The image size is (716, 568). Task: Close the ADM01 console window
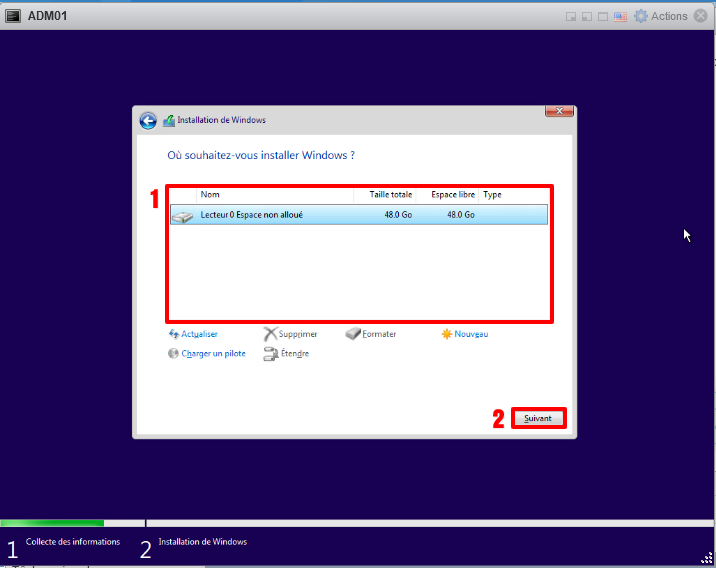(x=699, y=16)
